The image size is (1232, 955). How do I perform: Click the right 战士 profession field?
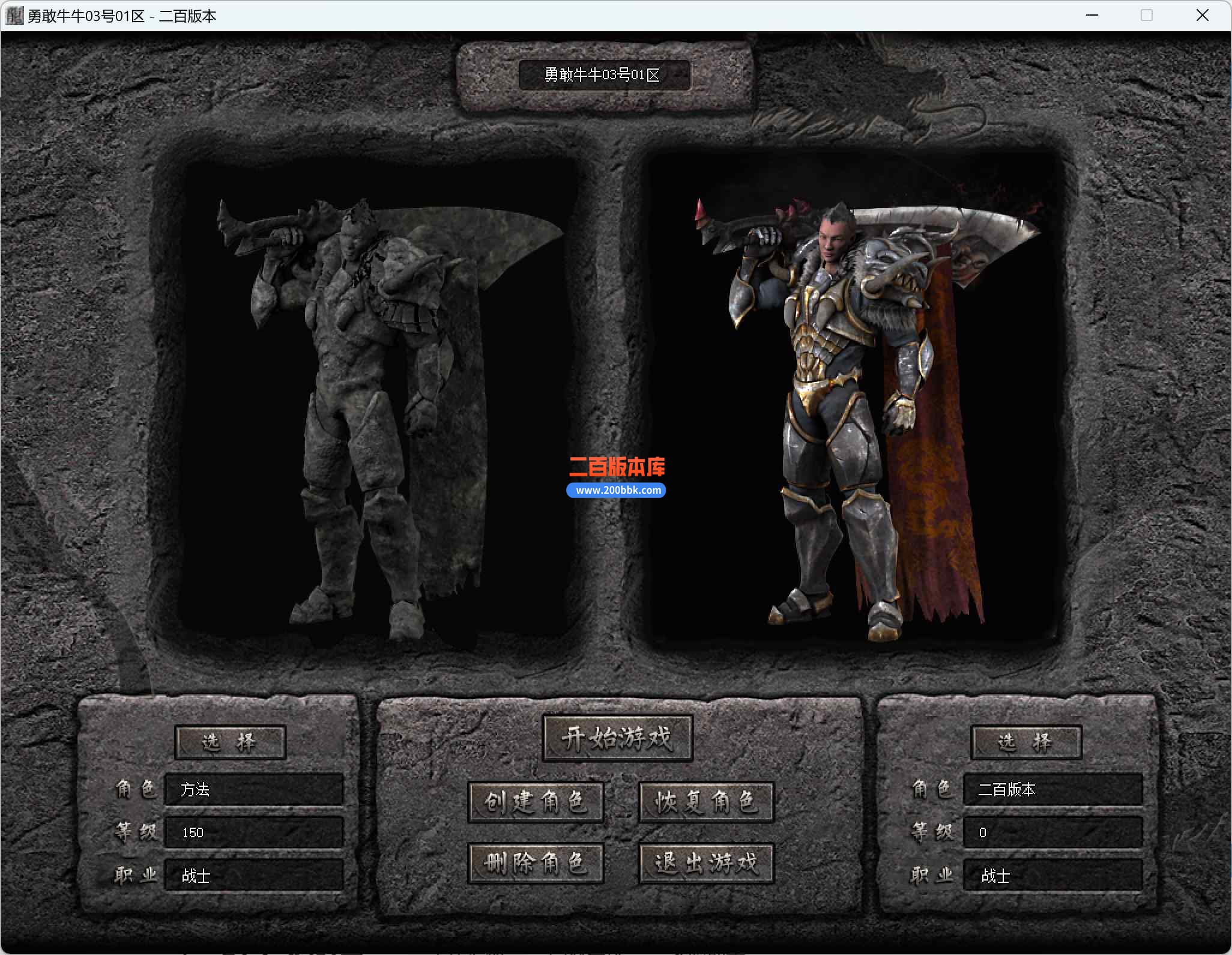(x=1052, y=876)
